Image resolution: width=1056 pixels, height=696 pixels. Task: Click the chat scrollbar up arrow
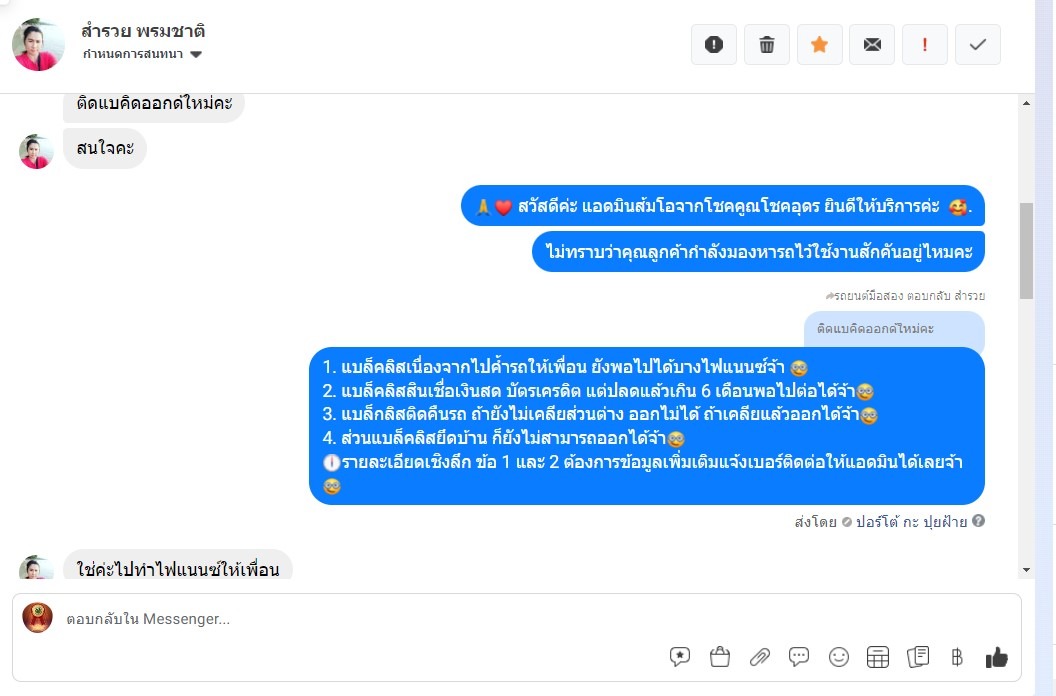(1026, 103)
